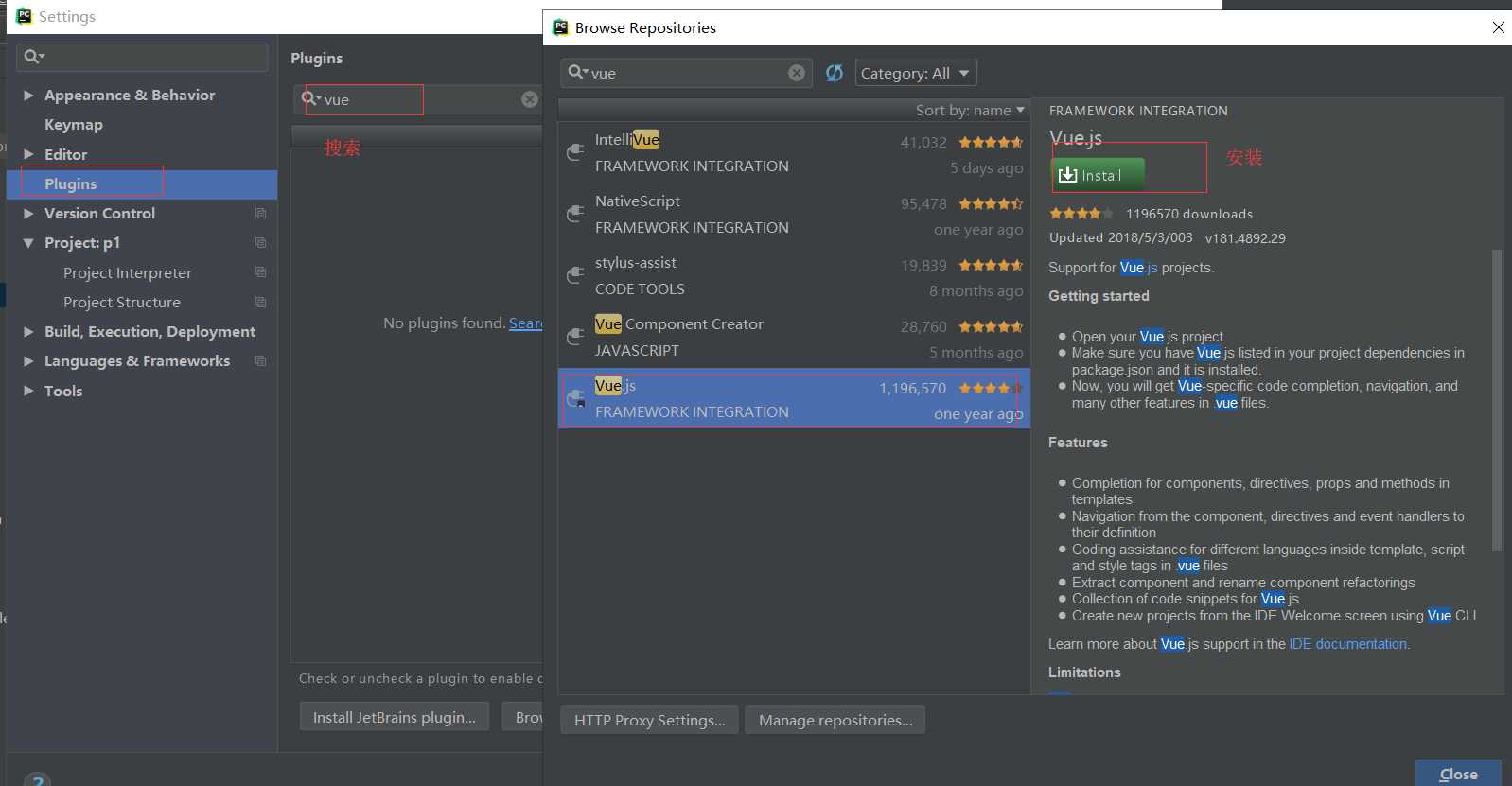The height and width of the screenshot is (786, 1512).
Task: Click the Project Structure project-level icon
Action: (260, 303)
